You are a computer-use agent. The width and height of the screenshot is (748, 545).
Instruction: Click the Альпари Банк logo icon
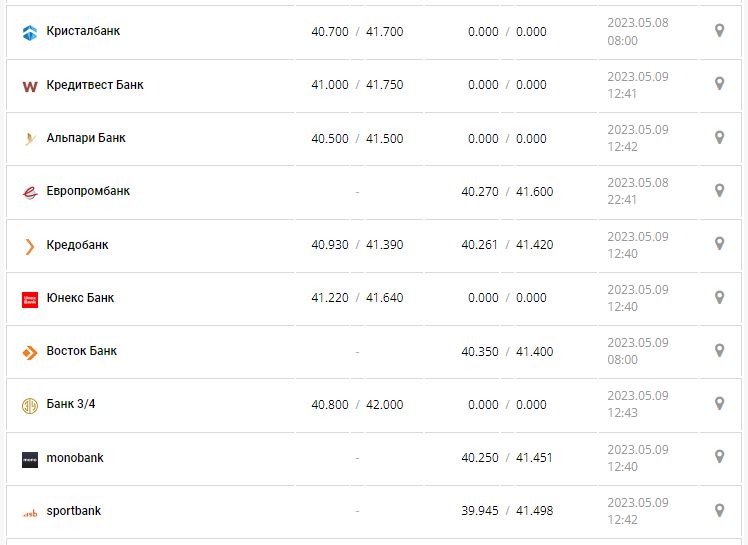click(29, 139)
